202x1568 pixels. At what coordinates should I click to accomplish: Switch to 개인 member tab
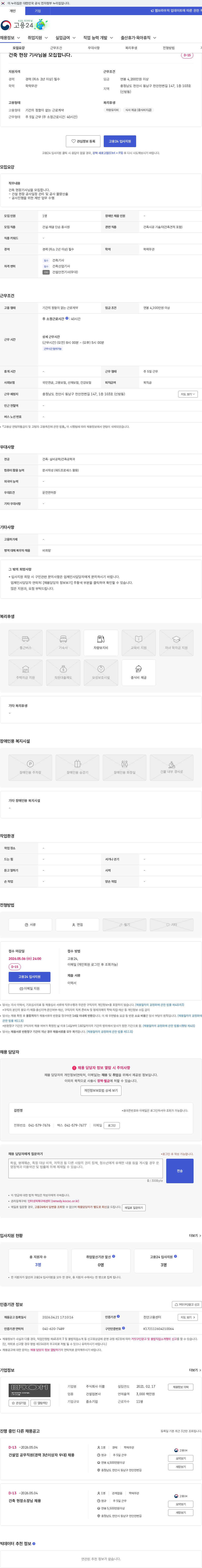click(x=12, y=11)
